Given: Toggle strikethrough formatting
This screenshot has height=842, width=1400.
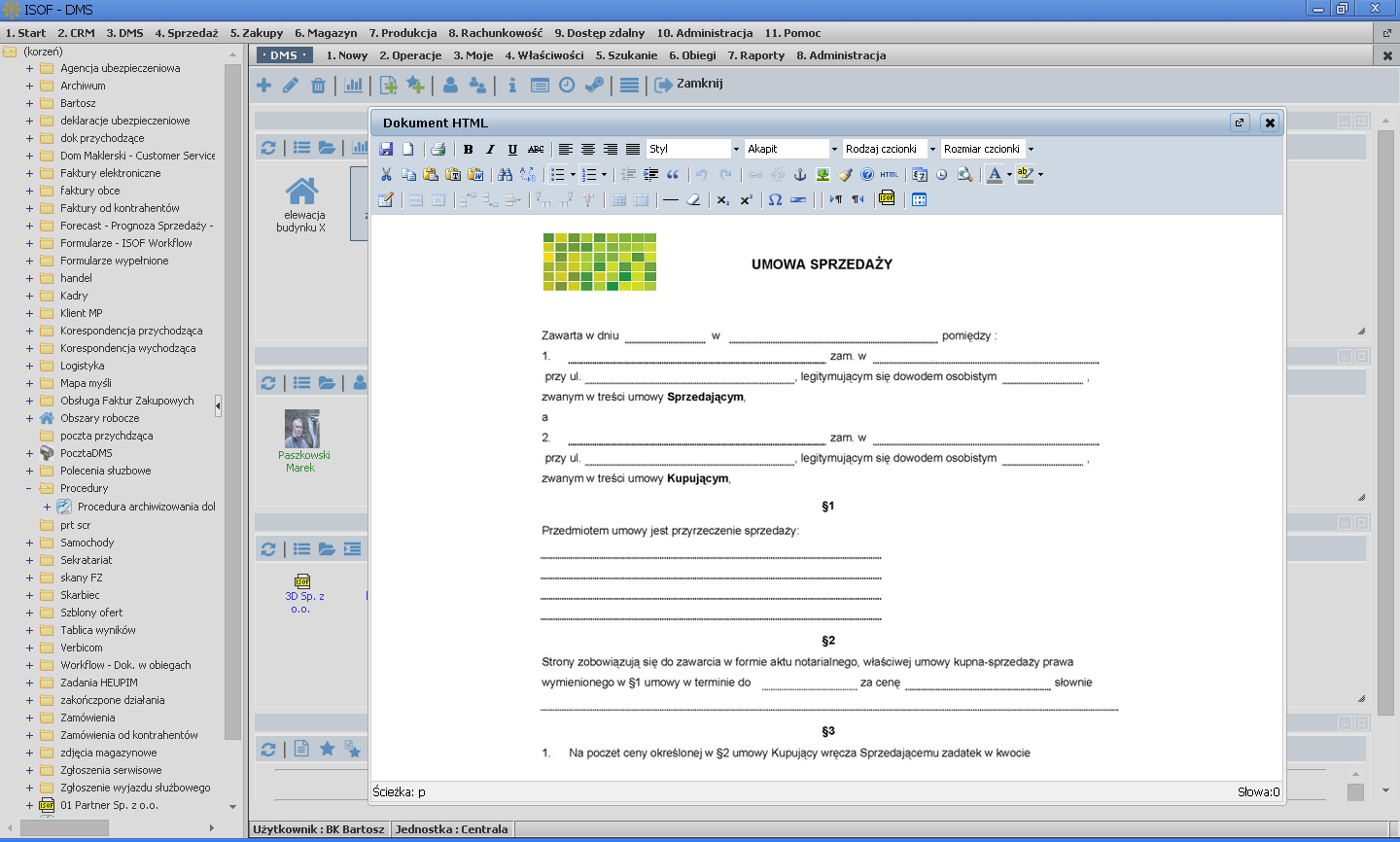Looking at the screenshot, I should 536,149.
